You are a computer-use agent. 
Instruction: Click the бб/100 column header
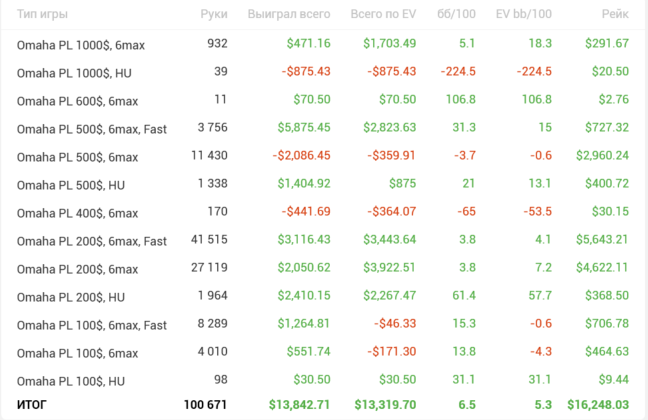tap(456, 14)
